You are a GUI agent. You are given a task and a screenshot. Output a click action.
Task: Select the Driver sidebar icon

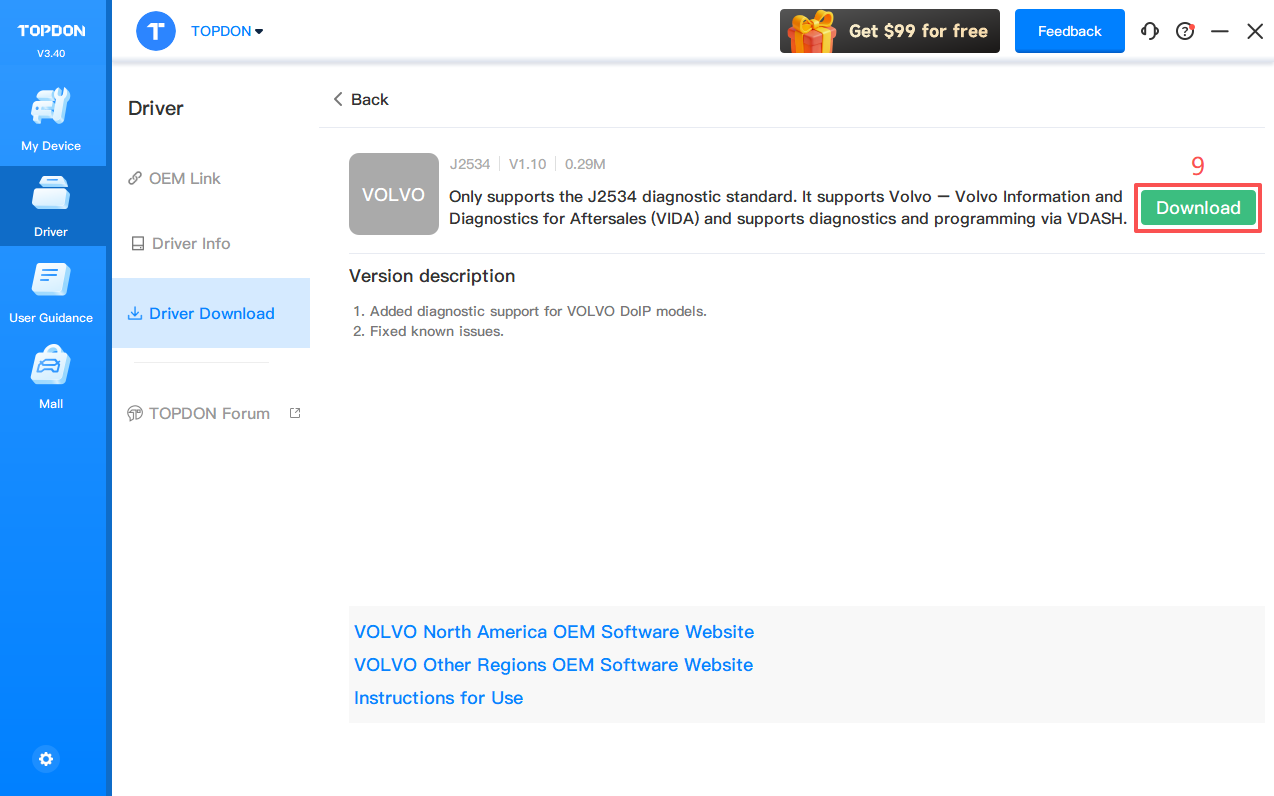pos(51,206)
